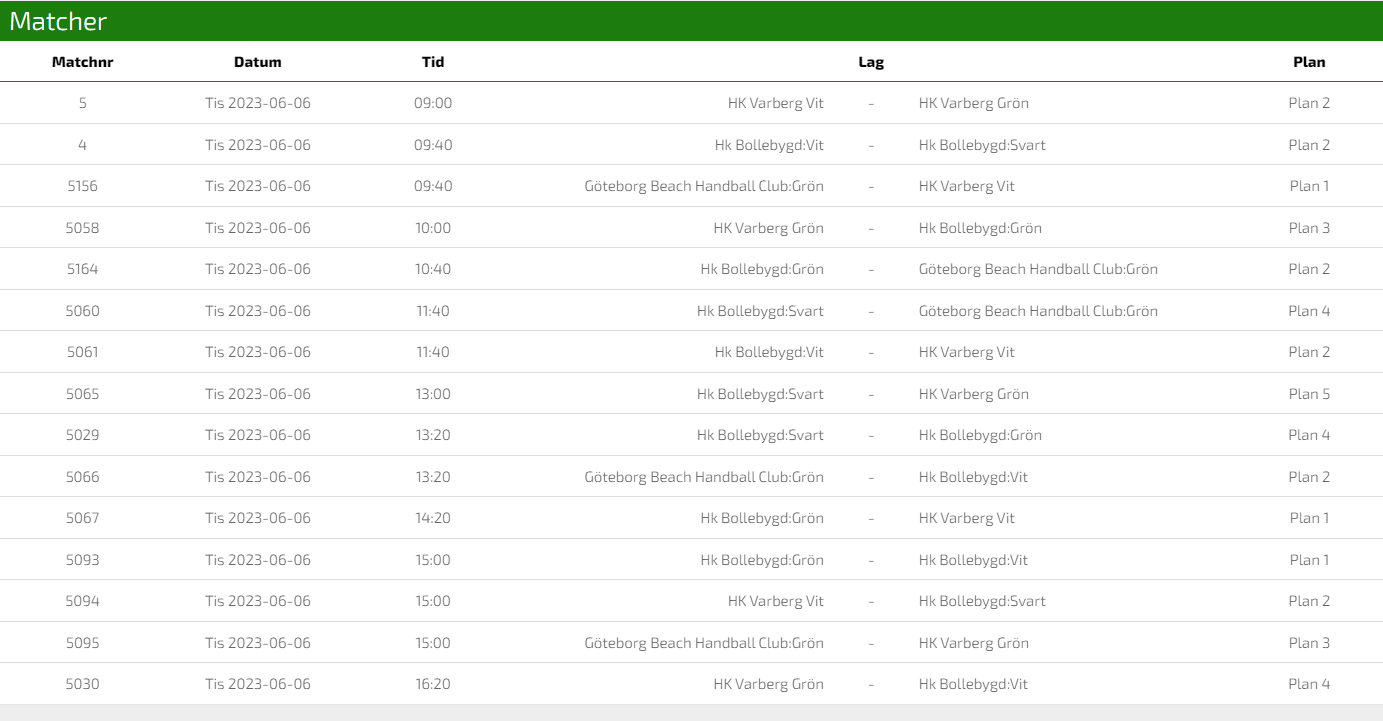The height and width of the screenshot is (721, 1383).
Task: Open match number 5058
Action: [x=82, y=228]
